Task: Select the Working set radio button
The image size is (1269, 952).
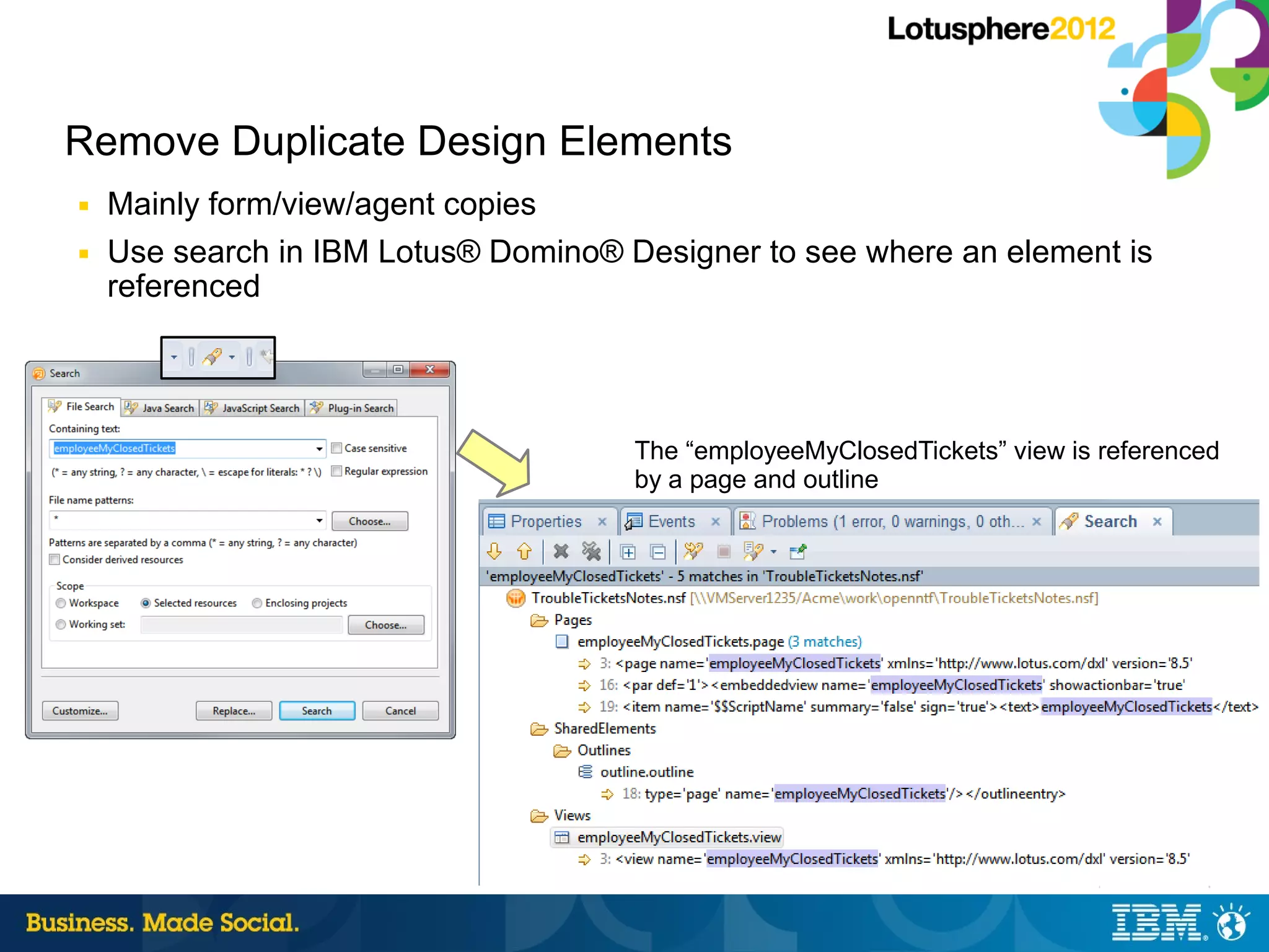Action: [x=61, y=624]
